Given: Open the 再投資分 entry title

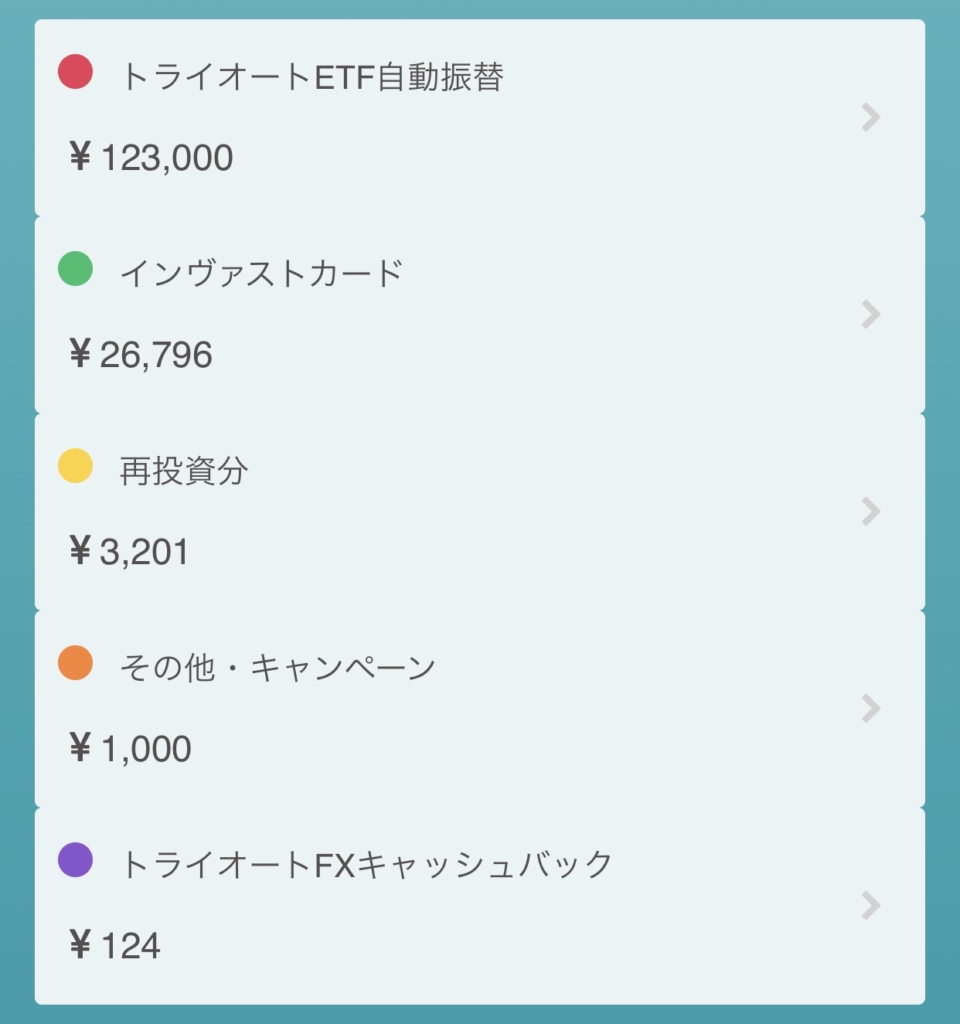Looking at the screenshot, I should pos(184,471).
